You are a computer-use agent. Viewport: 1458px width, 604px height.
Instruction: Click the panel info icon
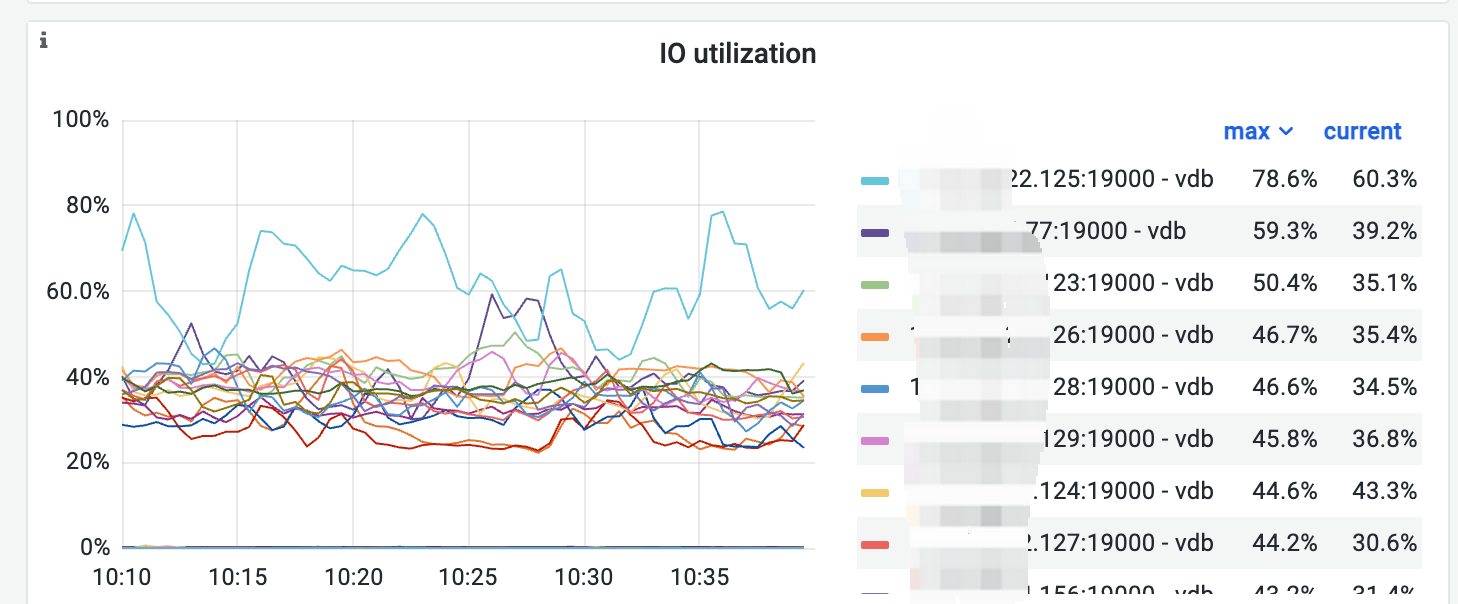pyautogui.click(x=43, y=41)
